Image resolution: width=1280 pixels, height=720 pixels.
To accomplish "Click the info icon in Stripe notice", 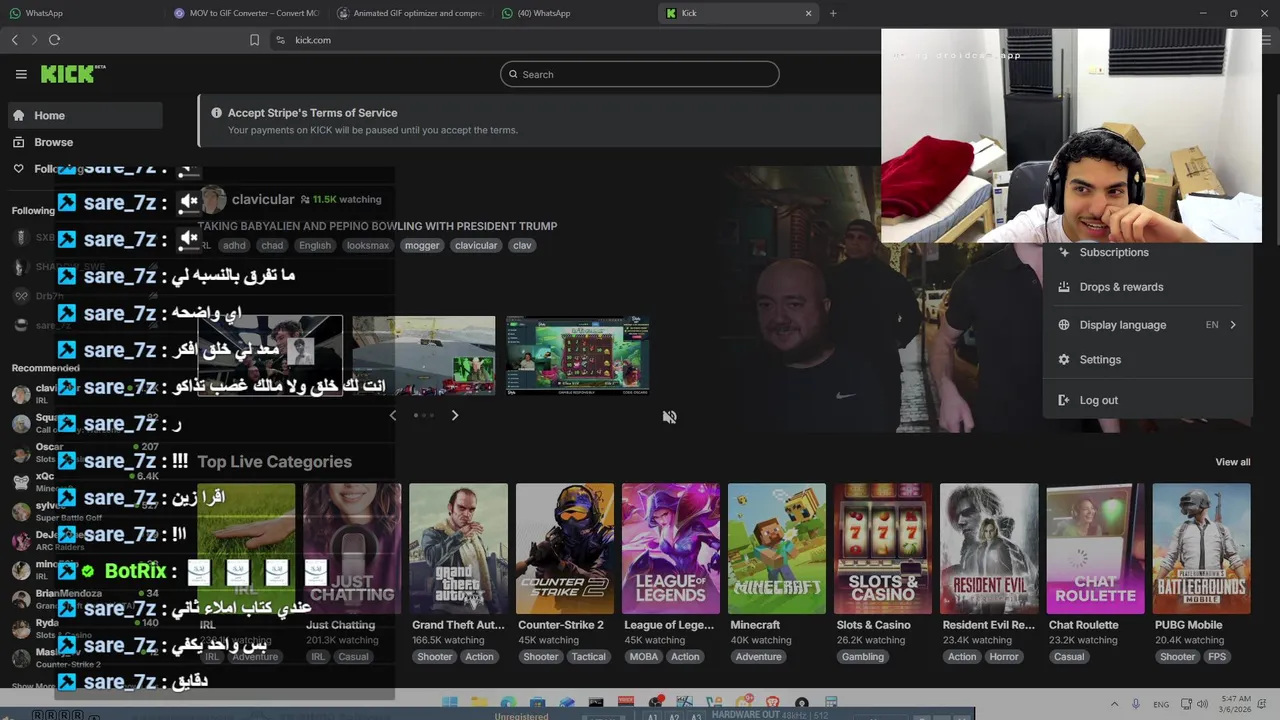I will pos(216,113).
